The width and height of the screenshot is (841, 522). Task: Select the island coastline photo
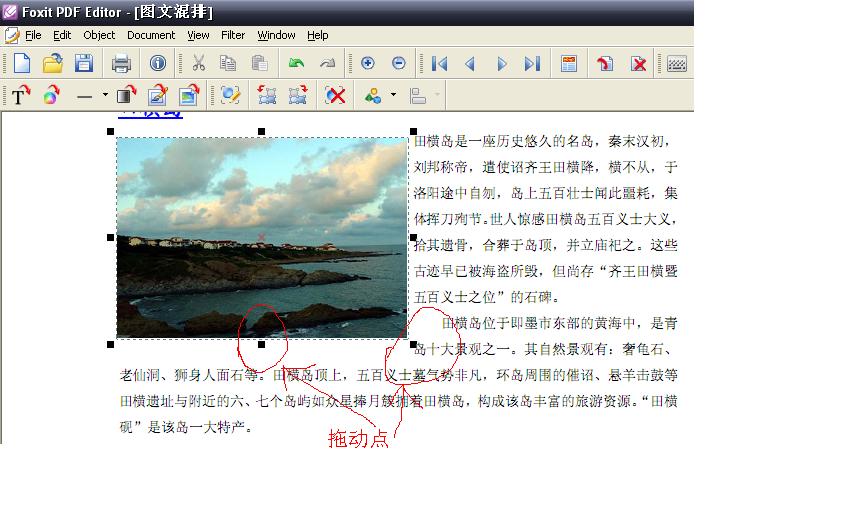pos(262,237)
